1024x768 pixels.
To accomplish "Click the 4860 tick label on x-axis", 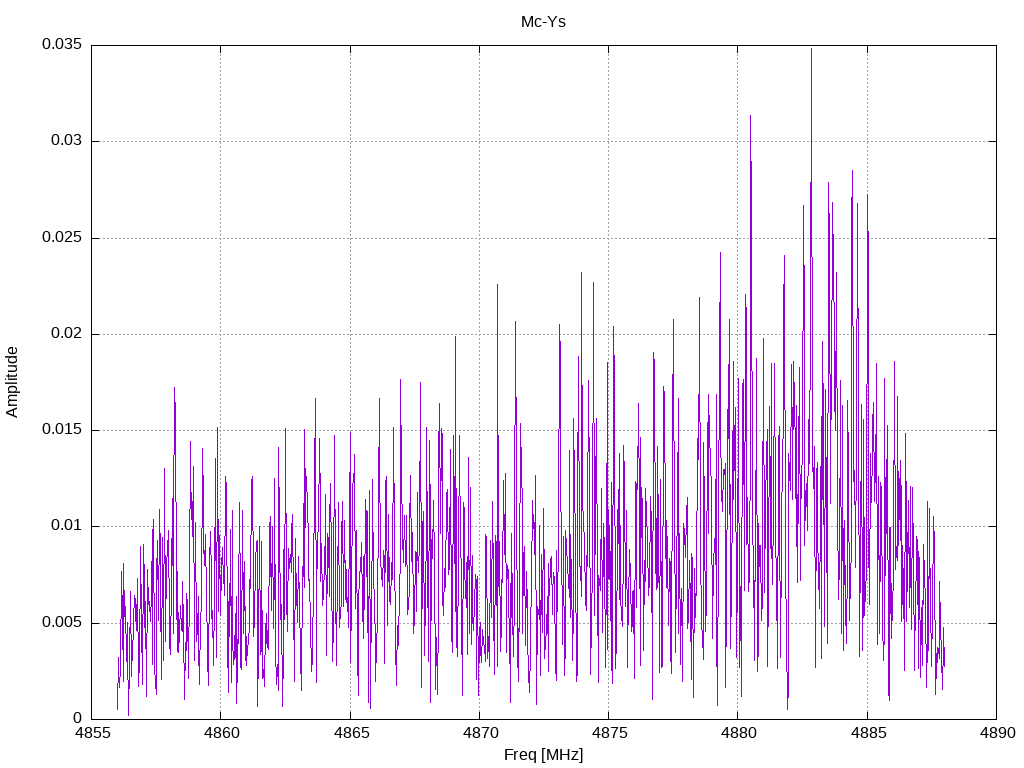I will tap(221, 733).
